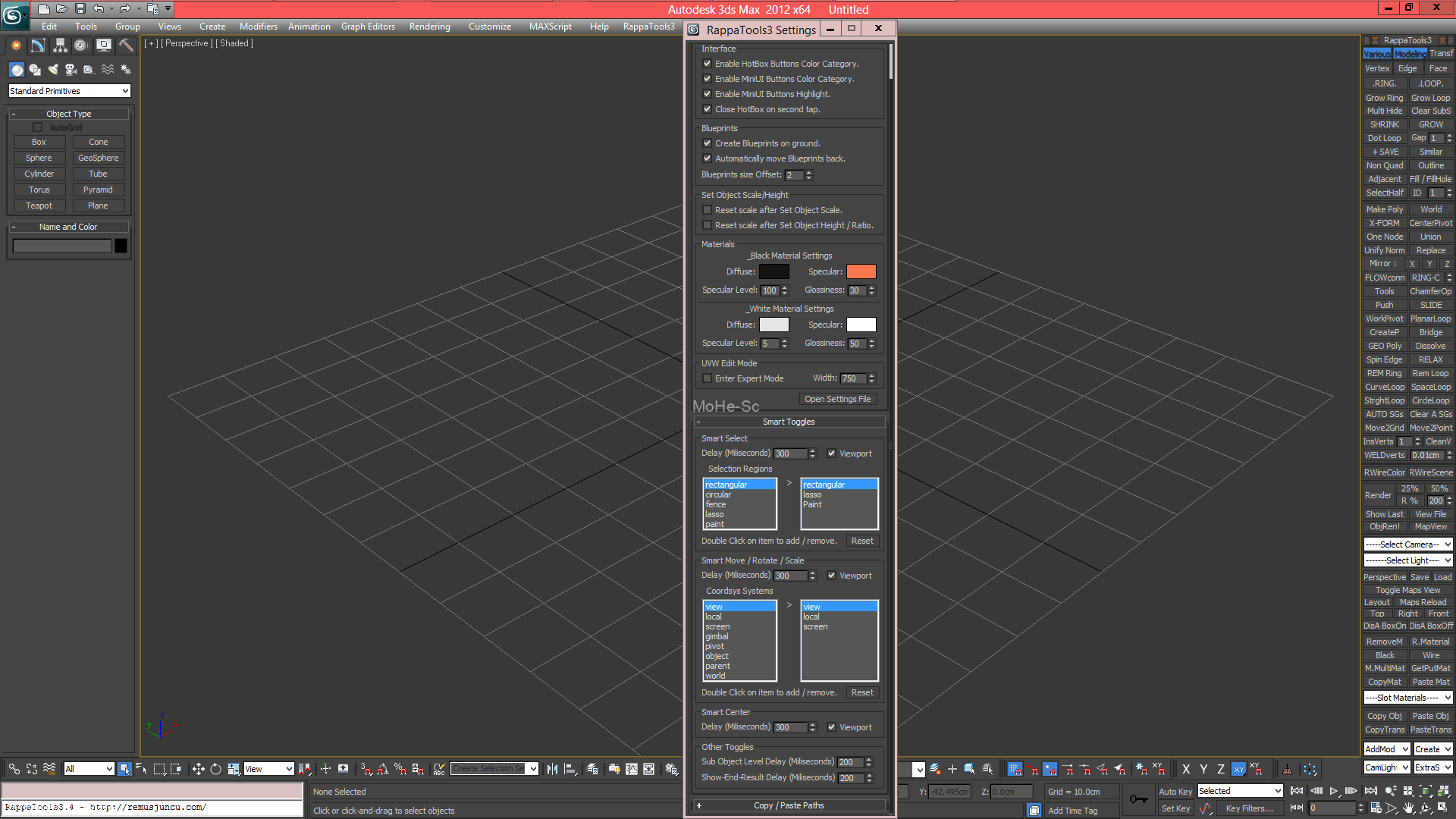Viewport: 1456px width, 819px height.
Task: Open the Select Camera dropdown
Action: click(1407, 544)
